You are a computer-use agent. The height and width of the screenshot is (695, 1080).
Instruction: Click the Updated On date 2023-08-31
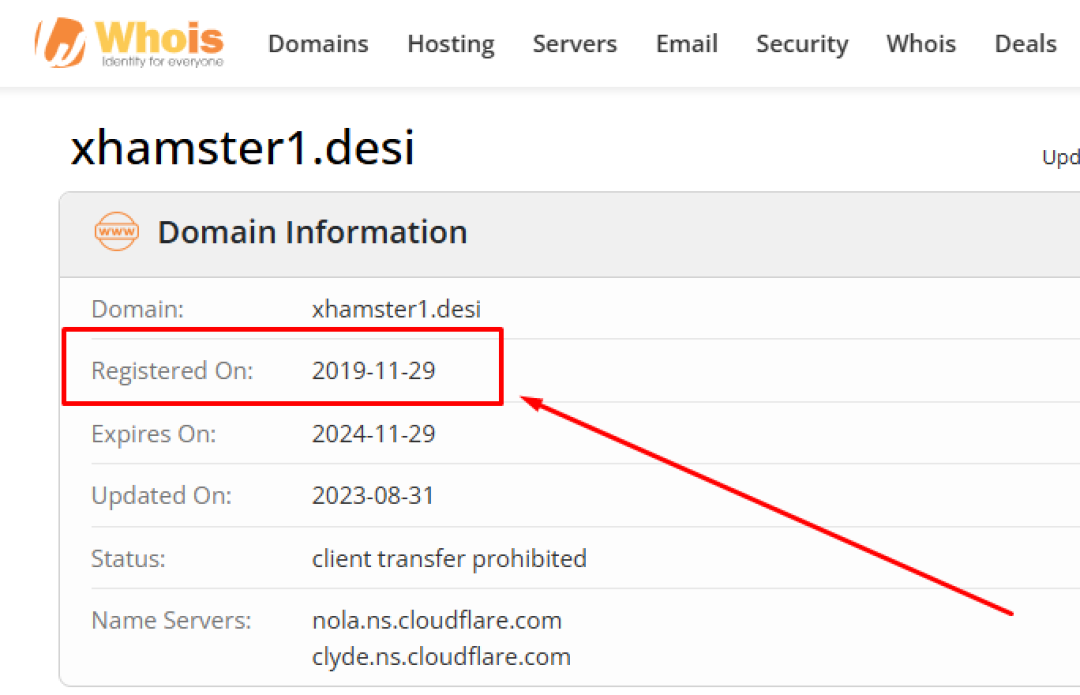point(373,496)
